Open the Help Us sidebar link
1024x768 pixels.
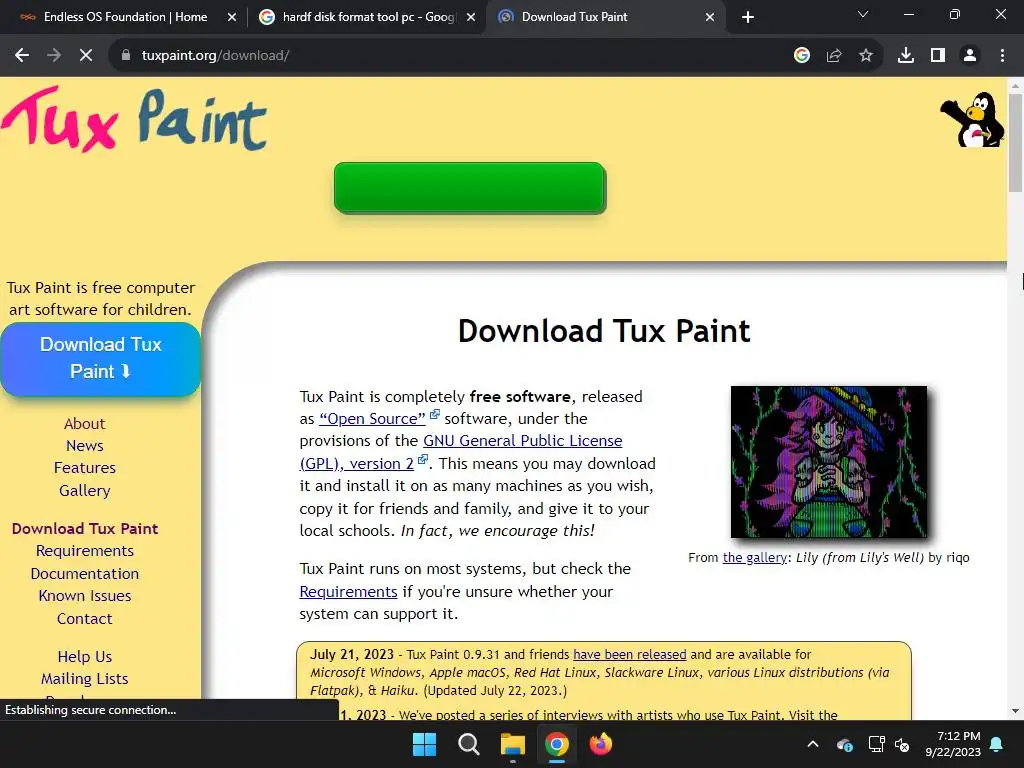click(84, 657)
